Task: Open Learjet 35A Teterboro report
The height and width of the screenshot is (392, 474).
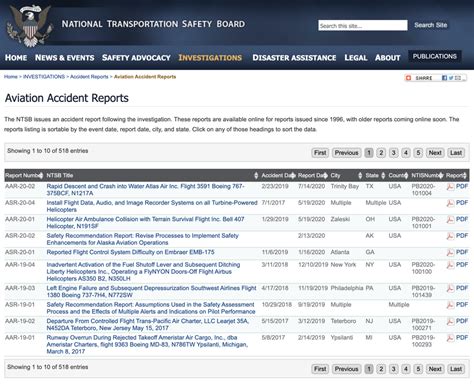Action: click(148, 324)
